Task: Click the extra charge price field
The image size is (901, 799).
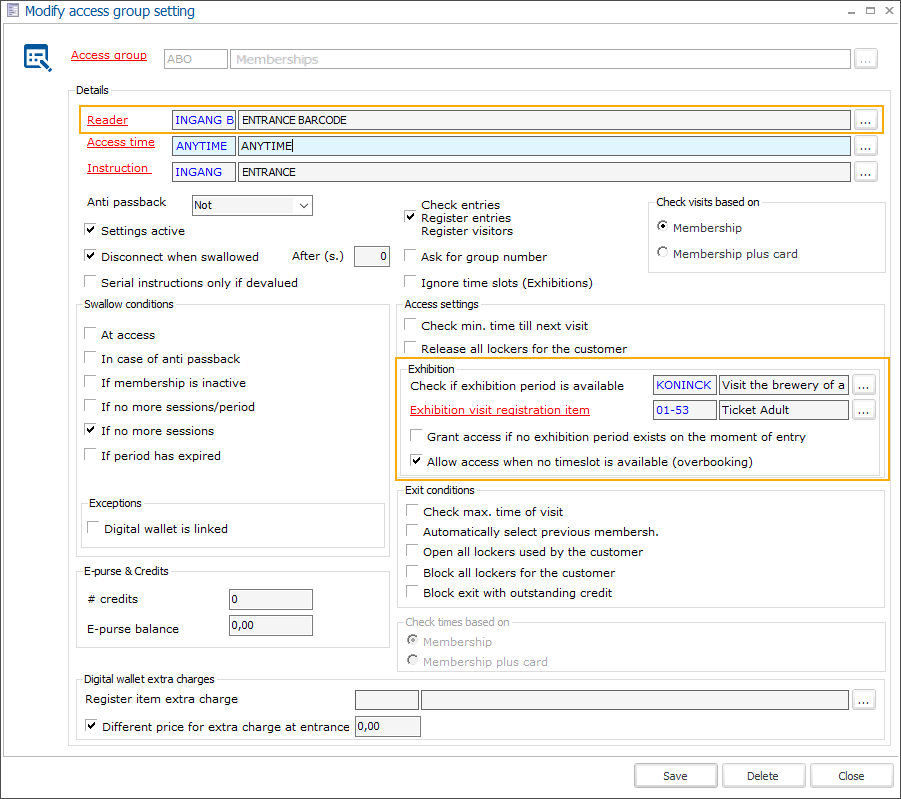Action: point(388,726)
